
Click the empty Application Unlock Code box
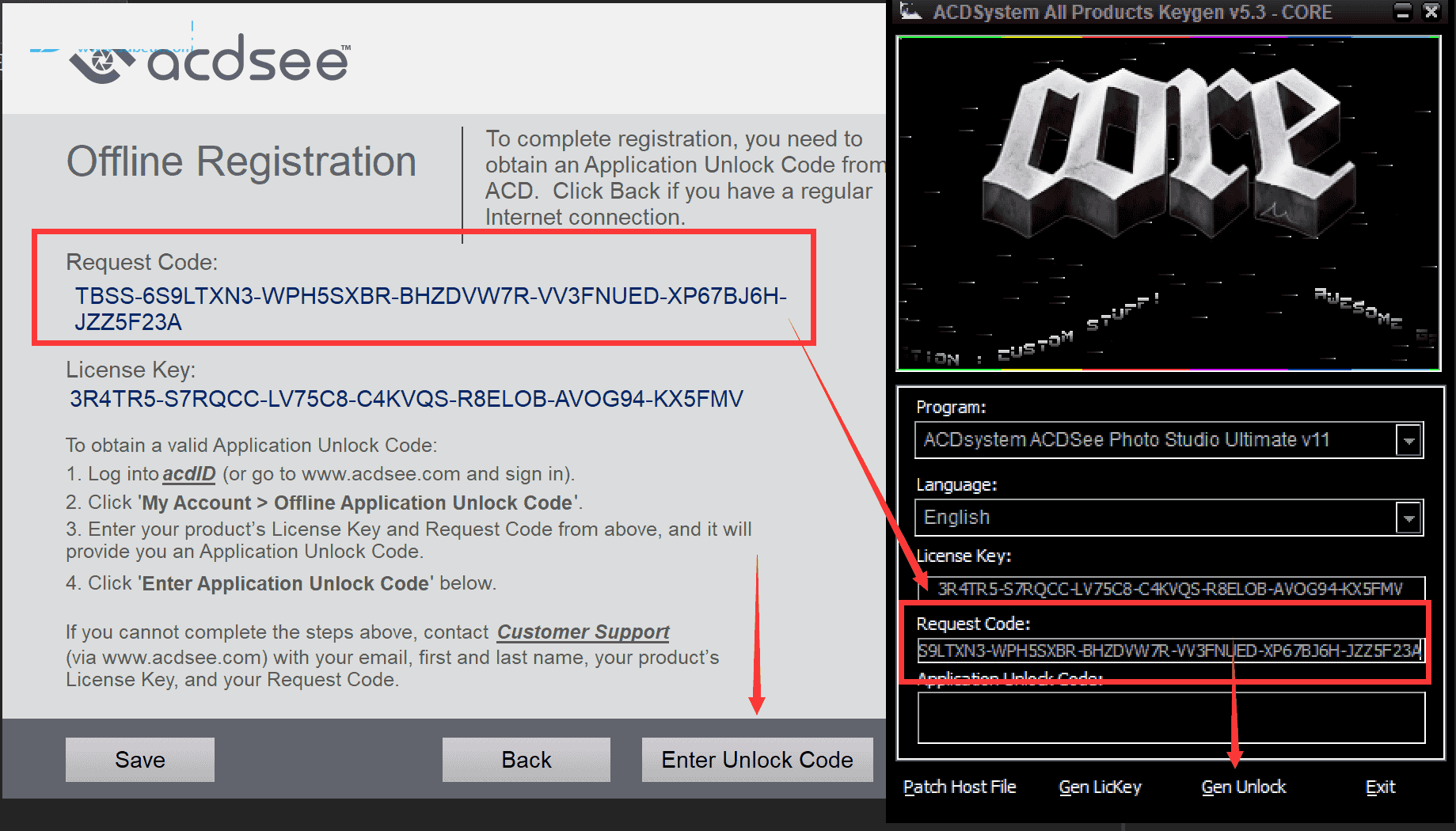click(x=1171, y=718)
